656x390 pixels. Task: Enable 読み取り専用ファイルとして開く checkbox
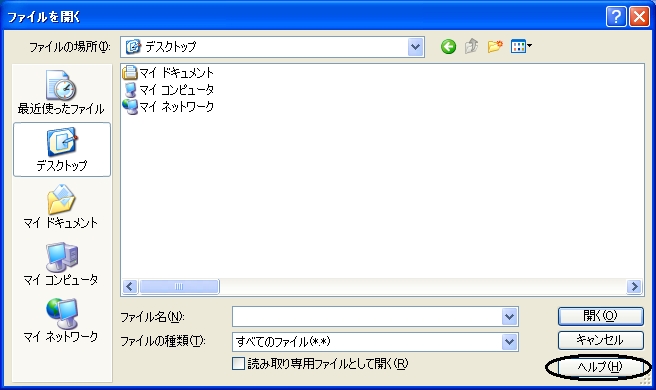[x=238, y=364]
